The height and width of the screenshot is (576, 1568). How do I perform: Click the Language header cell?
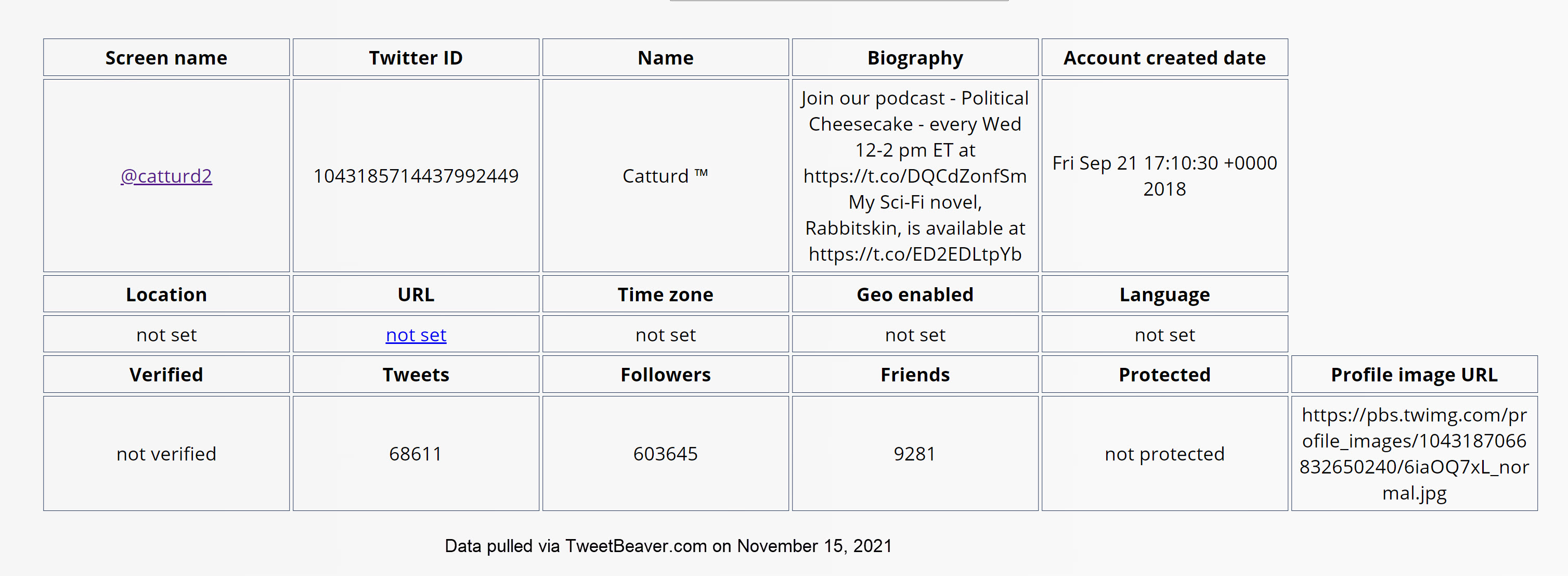(x=1164, y=295)
